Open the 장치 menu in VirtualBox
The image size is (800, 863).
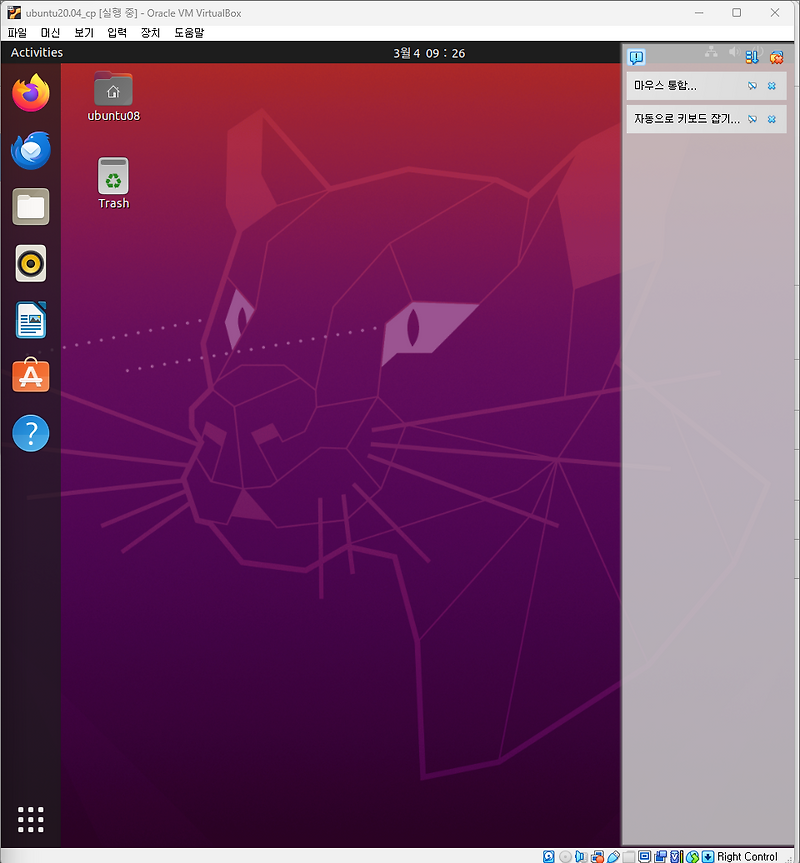[148, 32]
